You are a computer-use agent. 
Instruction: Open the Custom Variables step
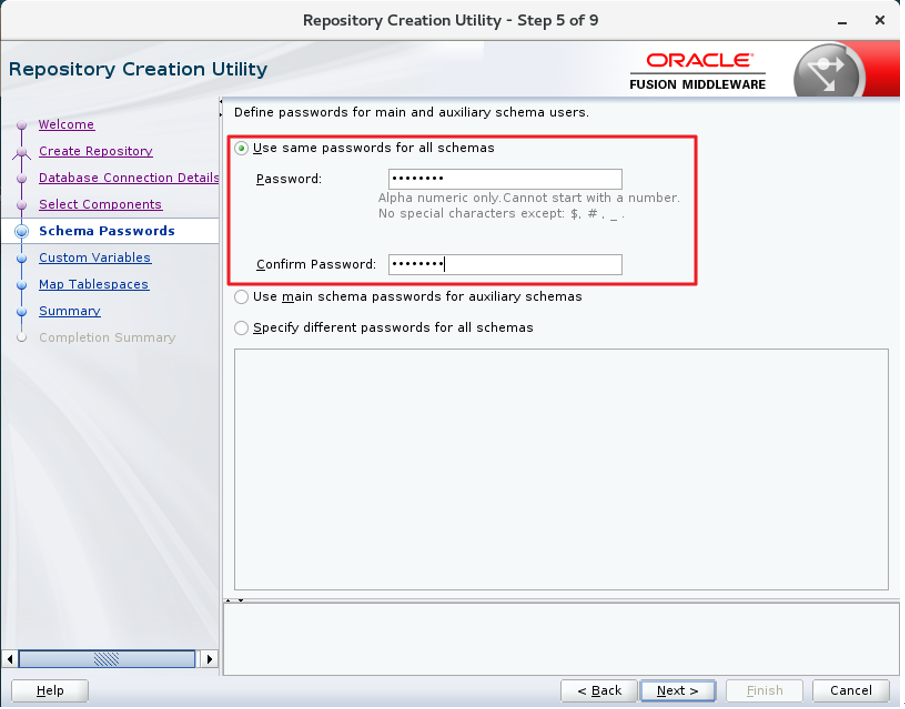click(95, 258)
